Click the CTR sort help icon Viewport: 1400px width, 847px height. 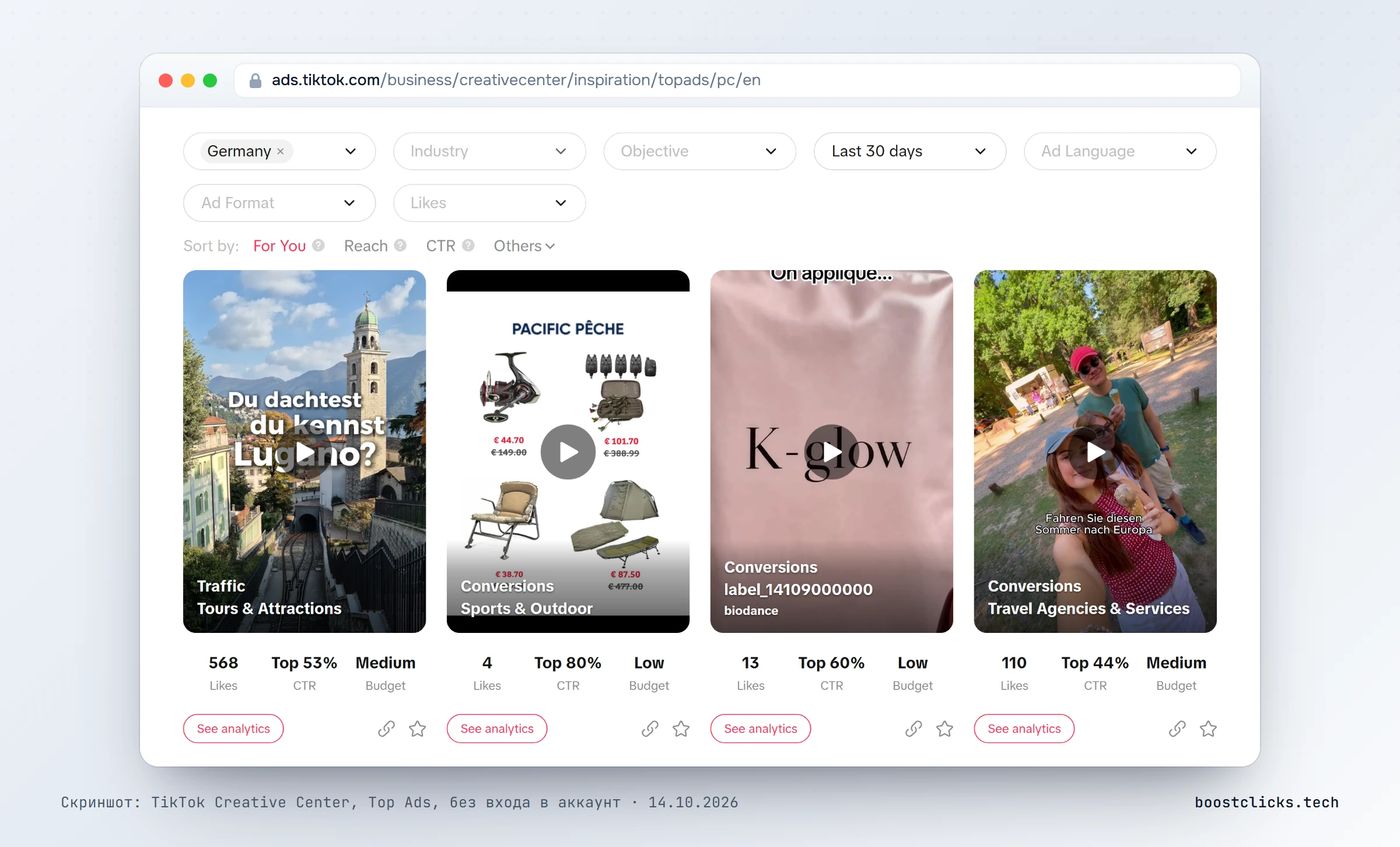468,246
